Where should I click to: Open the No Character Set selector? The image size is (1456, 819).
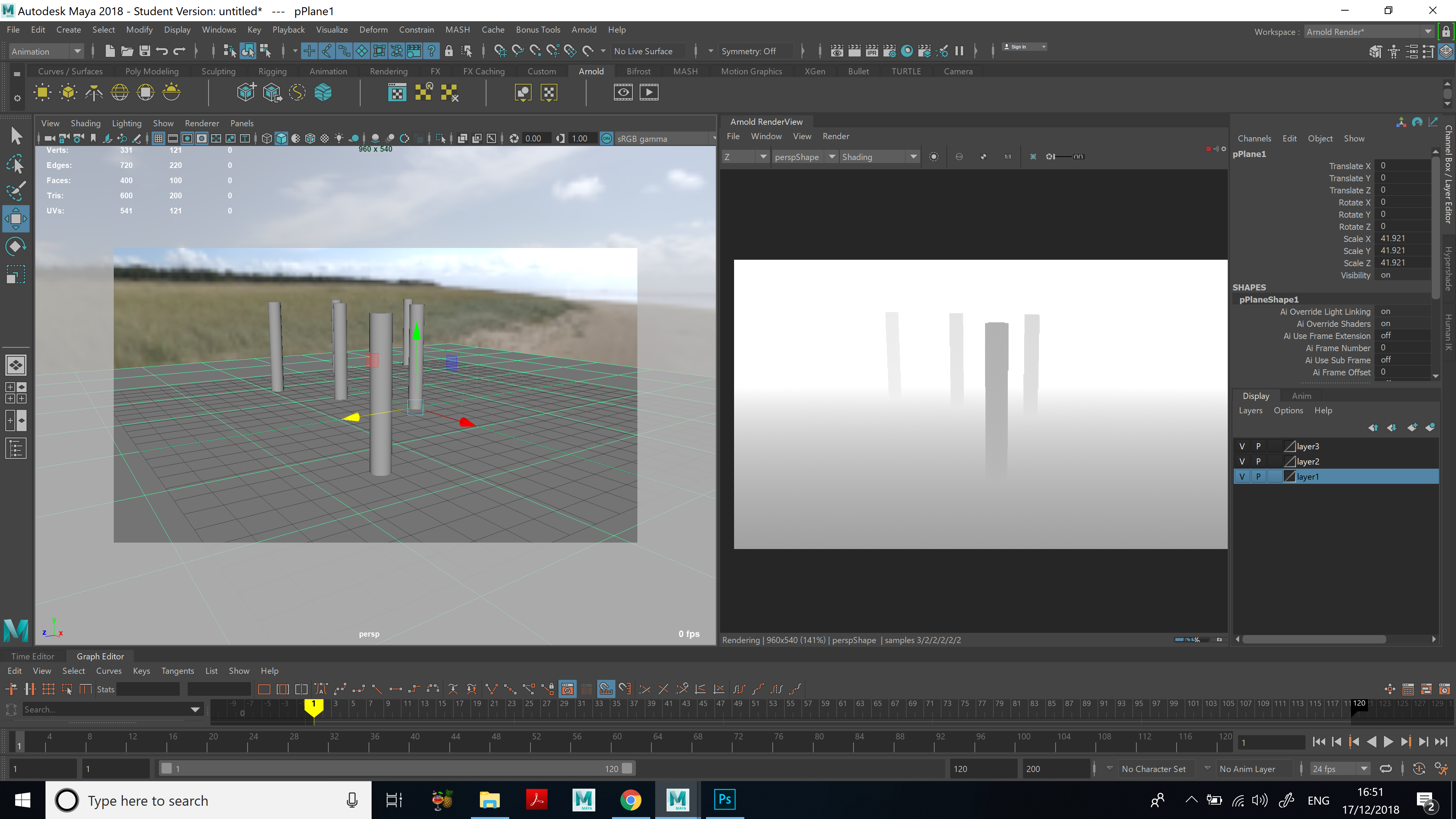pos(1154,769)
